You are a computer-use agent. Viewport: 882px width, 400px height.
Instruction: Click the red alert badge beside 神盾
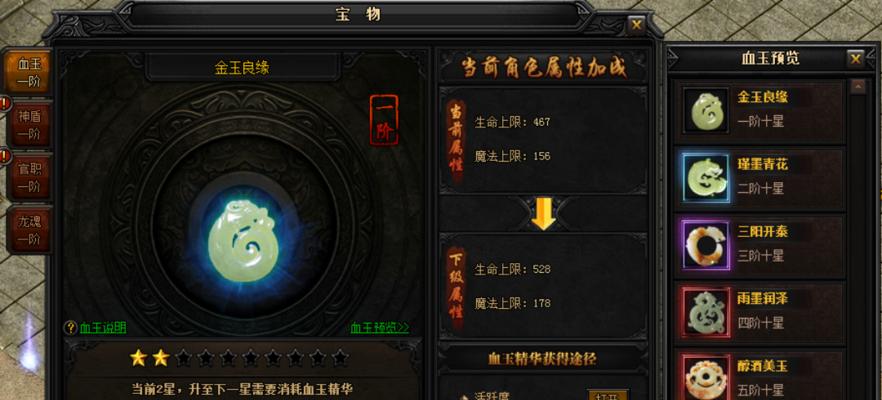pyautogui.click(x=4, y=104)
